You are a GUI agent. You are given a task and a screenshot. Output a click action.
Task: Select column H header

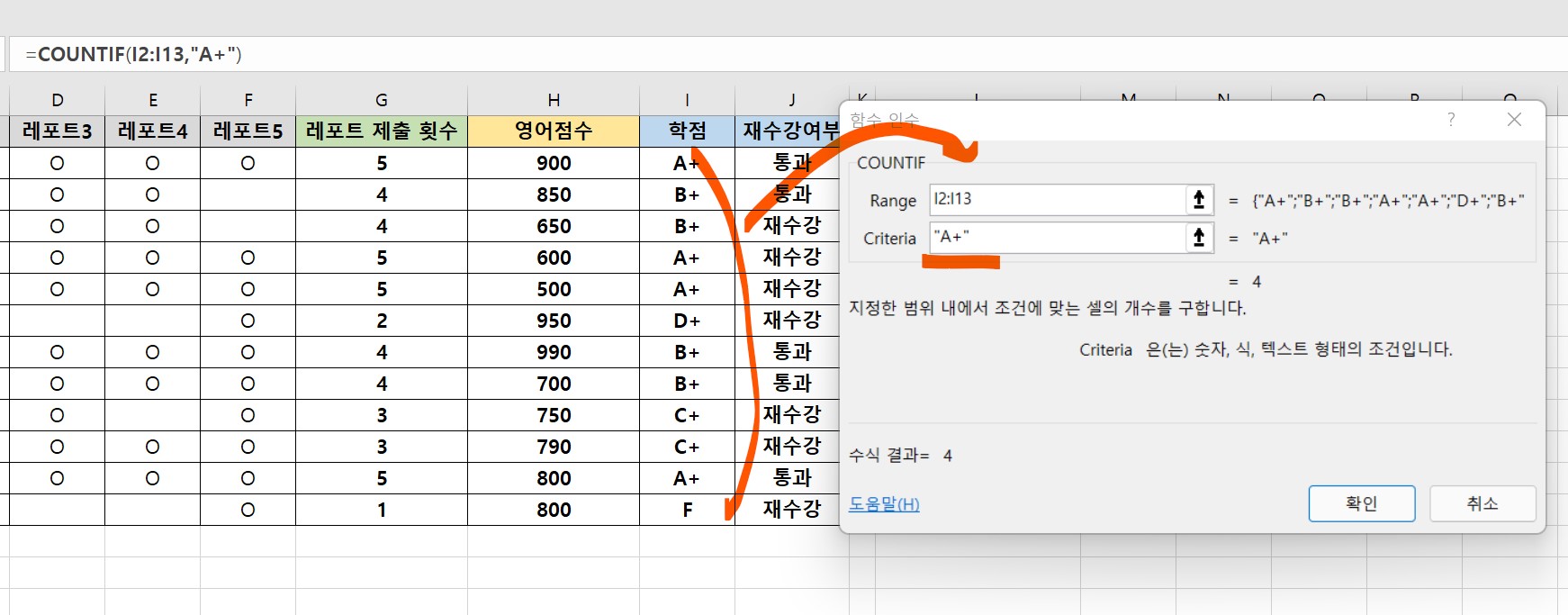click(x=554, y=100)
